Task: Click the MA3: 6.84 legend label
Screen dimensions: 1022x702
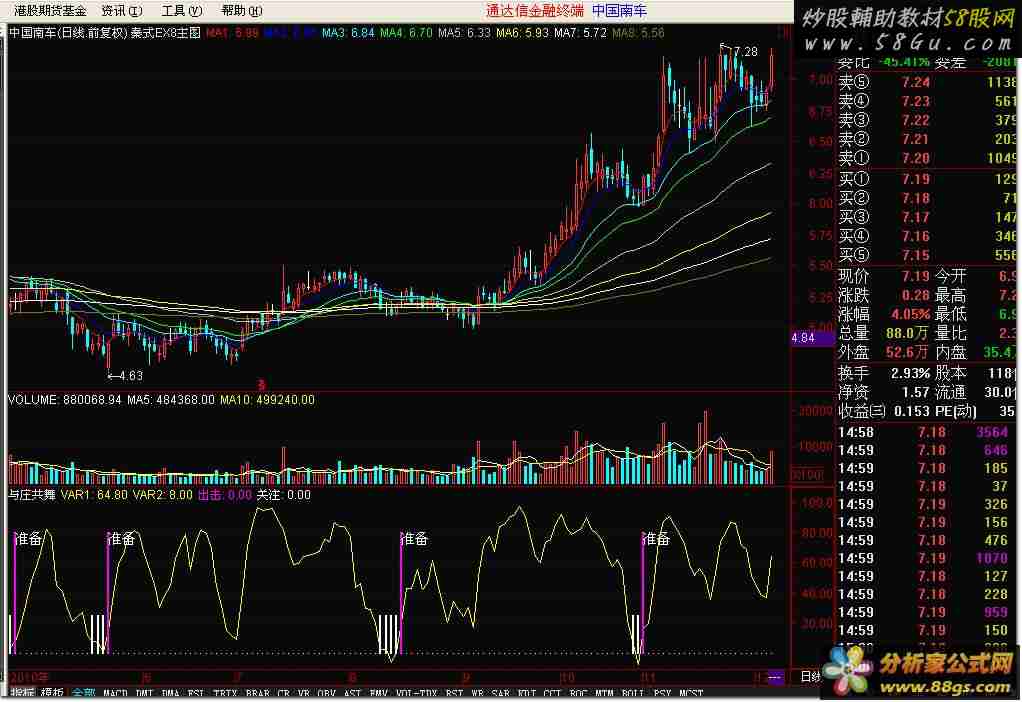Action: 348,33
